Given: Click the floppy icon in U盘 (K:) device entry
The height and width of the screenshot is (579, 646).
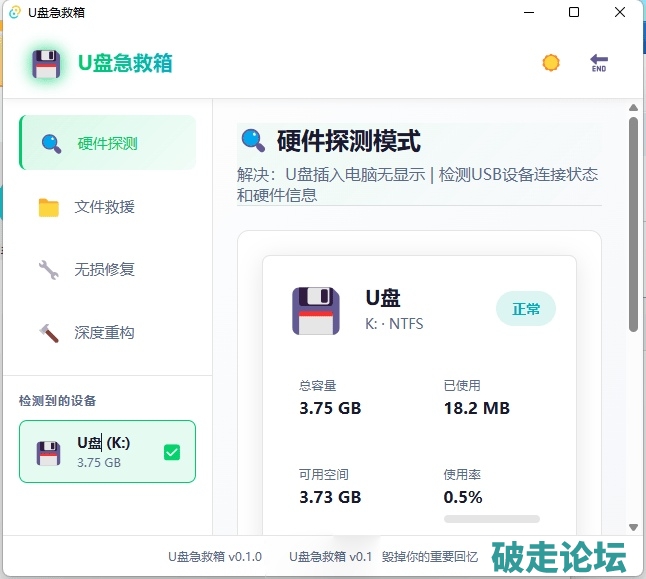Looking at the screenshot, I should tap(49, 453).
